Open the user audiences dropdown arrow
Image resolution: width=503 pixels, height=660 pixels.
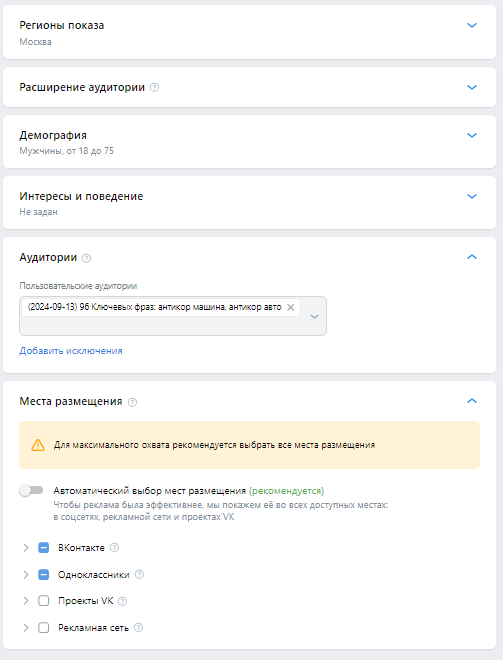[314, 317]
